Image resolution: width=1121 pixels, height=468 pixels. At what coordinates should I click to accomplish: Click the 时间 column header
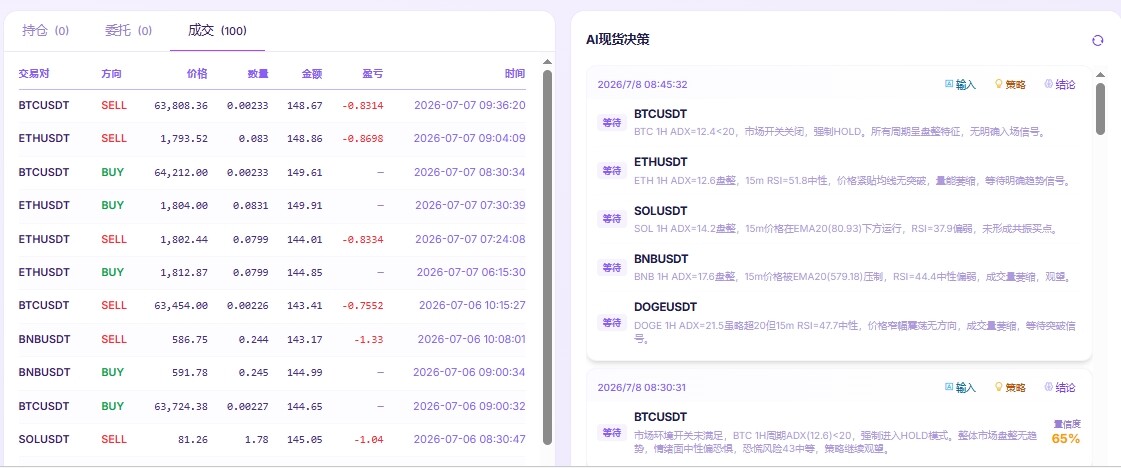coord(515,73)
